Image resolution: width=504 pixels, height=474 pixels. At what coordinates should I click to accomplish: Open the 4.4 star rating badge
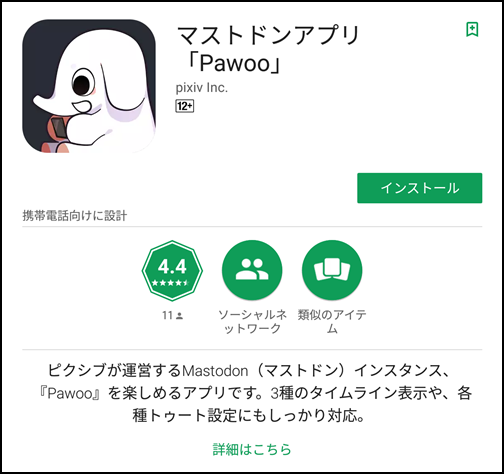(172, 271)
